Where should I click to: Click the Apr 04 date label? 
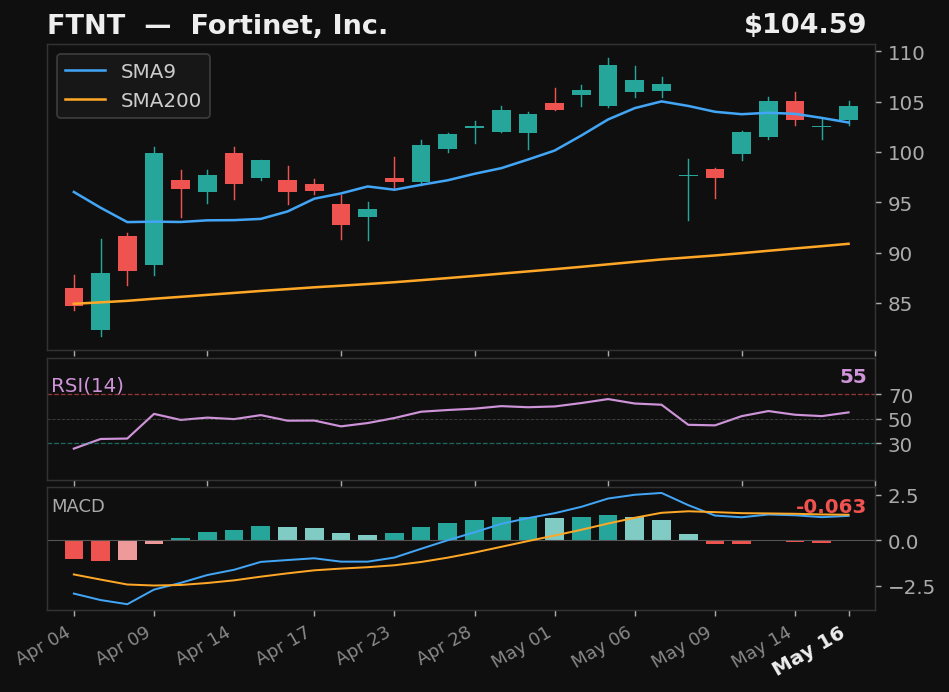[x=44, y=645]
